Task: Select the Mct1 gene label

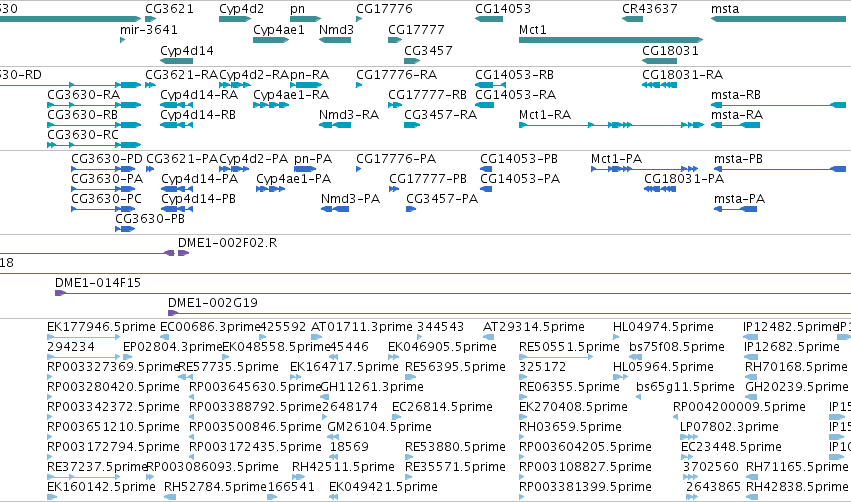Action: [532, 29]
